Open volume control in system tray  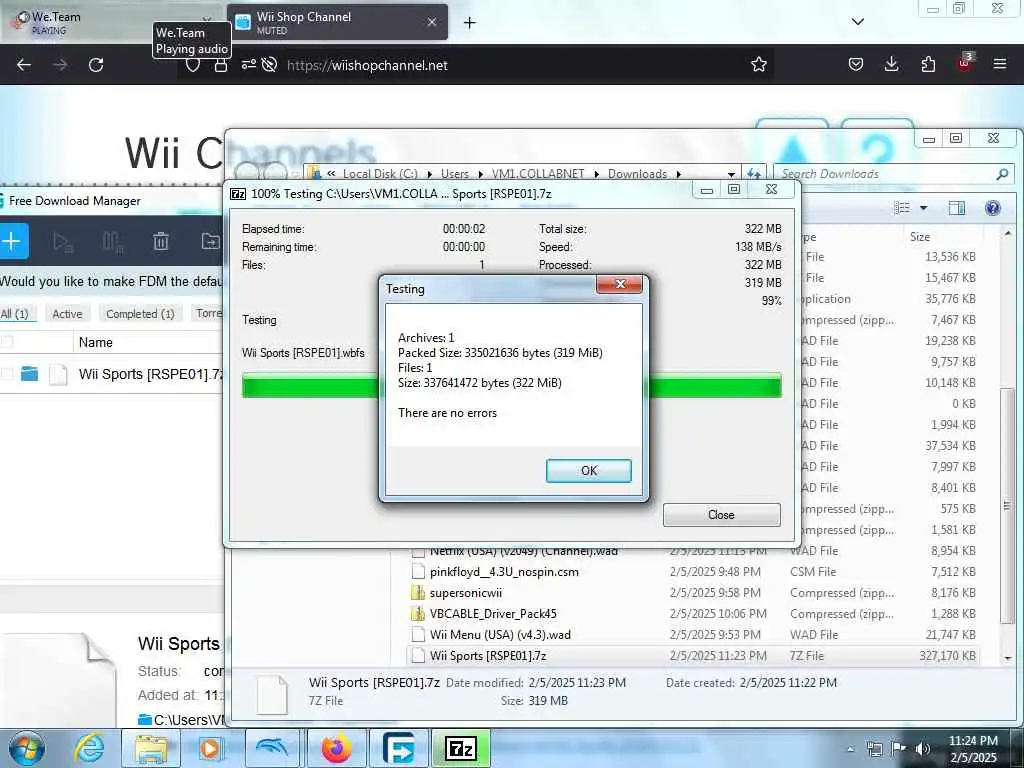(x=923, y=748)
